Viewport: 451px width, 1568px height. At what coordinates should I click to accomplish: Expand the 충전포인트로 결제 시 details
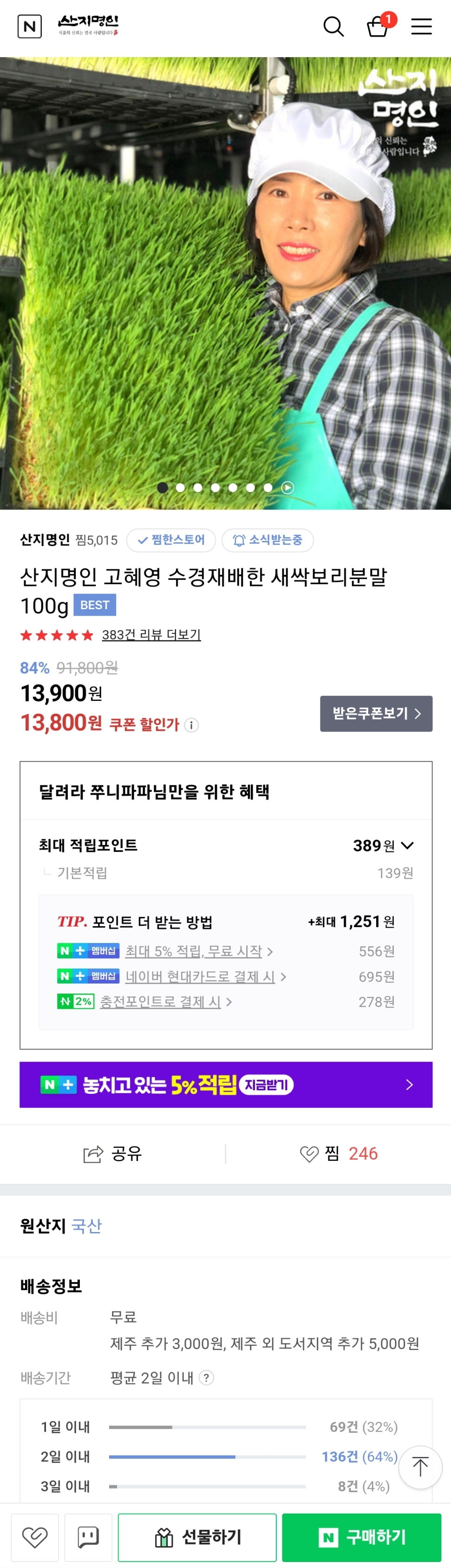click(x=161, y=1001)
